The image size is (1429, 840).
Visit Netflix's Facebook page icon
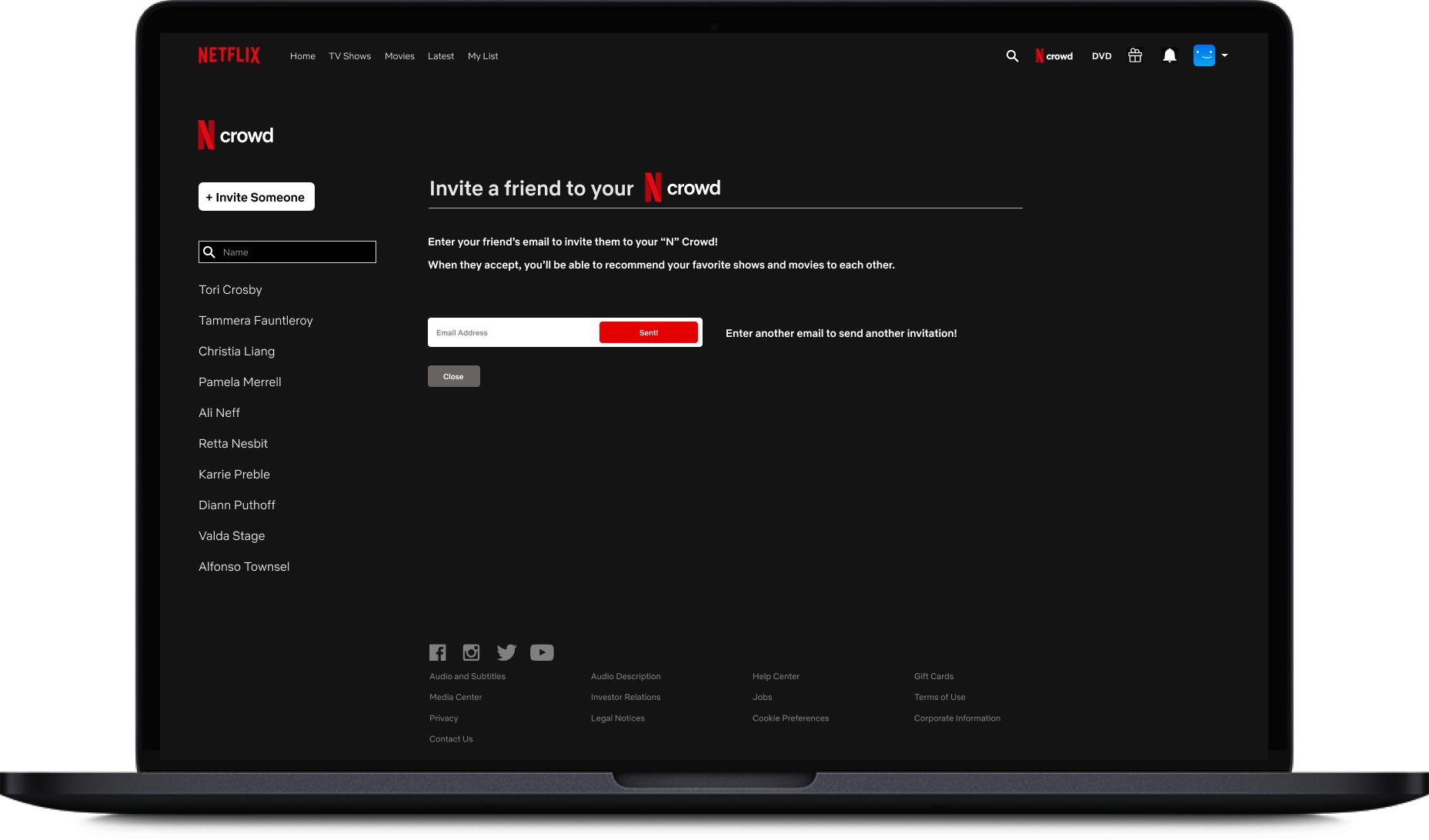437,652
